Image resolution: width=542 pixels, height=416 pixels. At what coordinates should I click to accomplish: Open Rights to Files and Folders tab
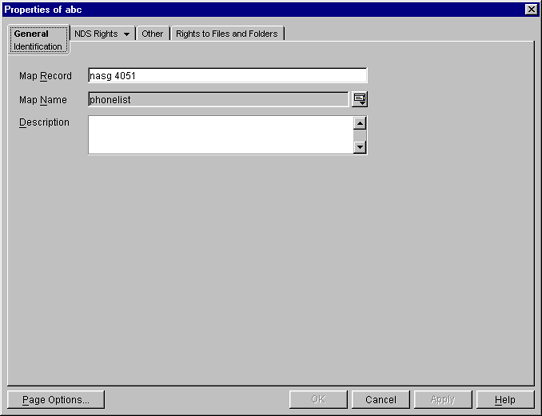click(x=227, y=34)
